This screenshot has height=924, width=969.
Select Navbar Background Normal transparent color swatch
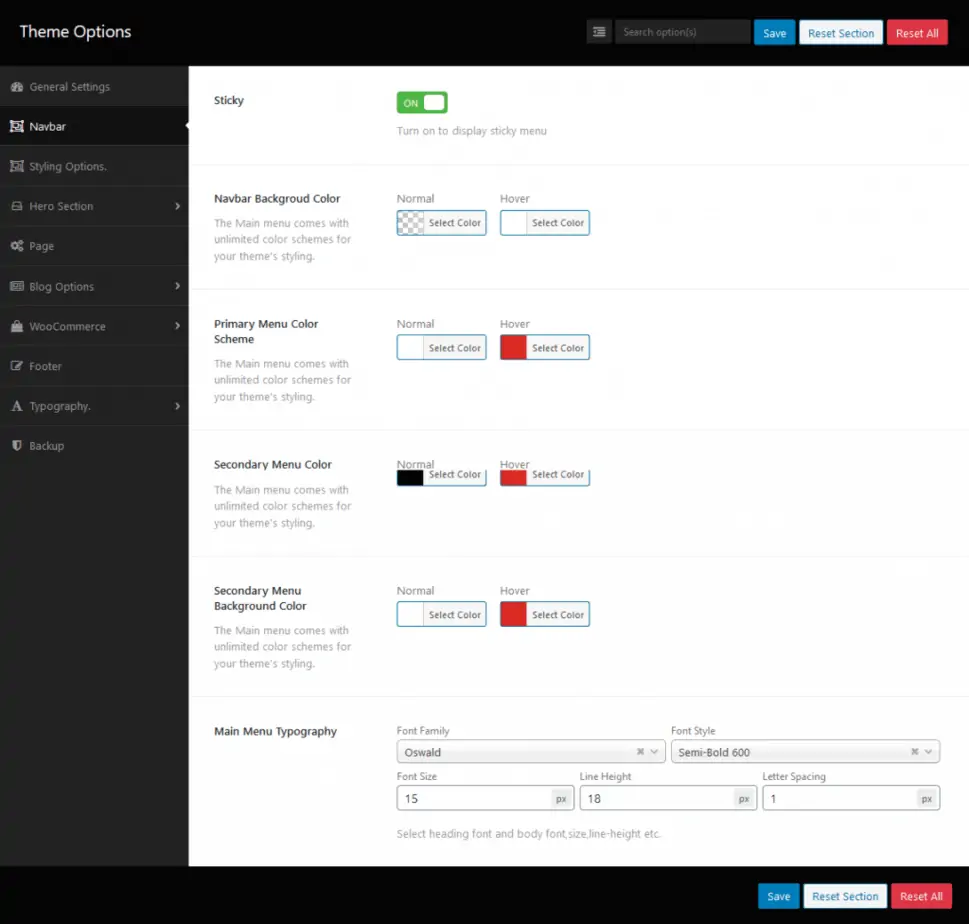410,223
